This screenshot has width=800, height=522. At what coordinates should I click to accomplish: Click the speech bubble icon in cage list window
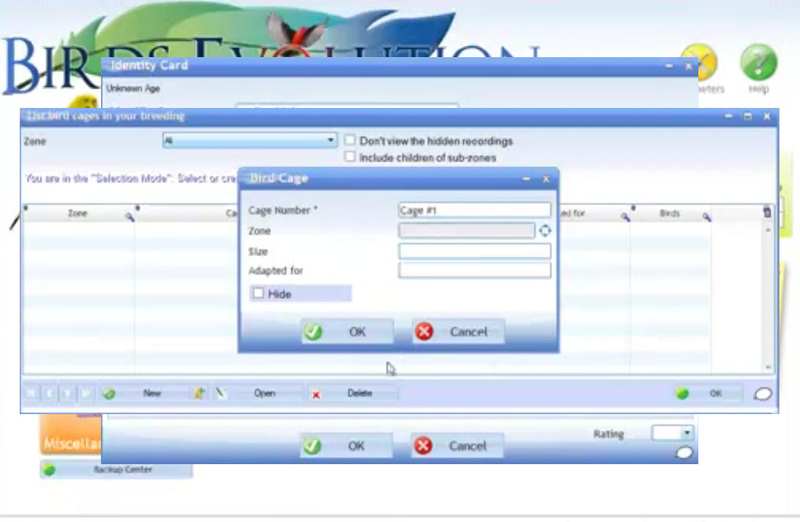763,394
